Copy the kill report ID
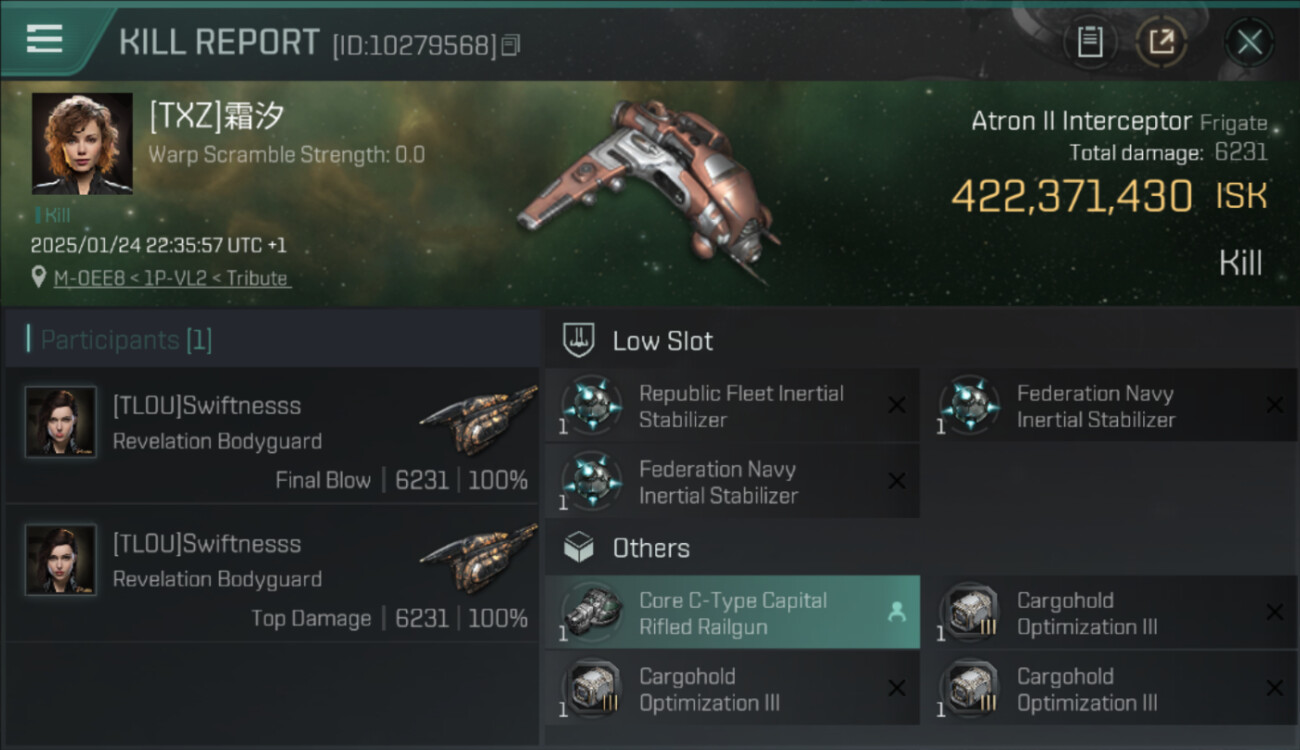 511,45
